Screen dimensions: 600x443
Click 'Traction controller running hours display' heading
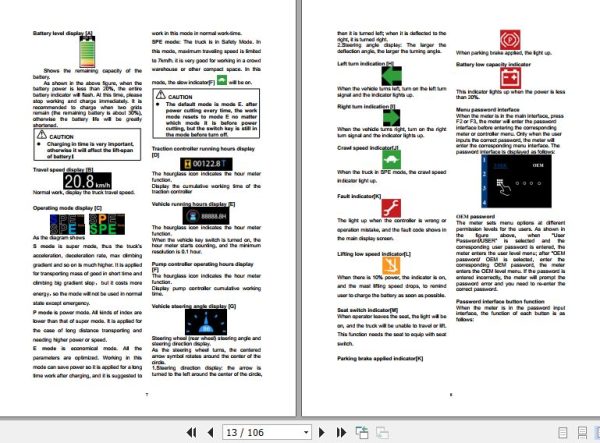[x=203, y=149]
